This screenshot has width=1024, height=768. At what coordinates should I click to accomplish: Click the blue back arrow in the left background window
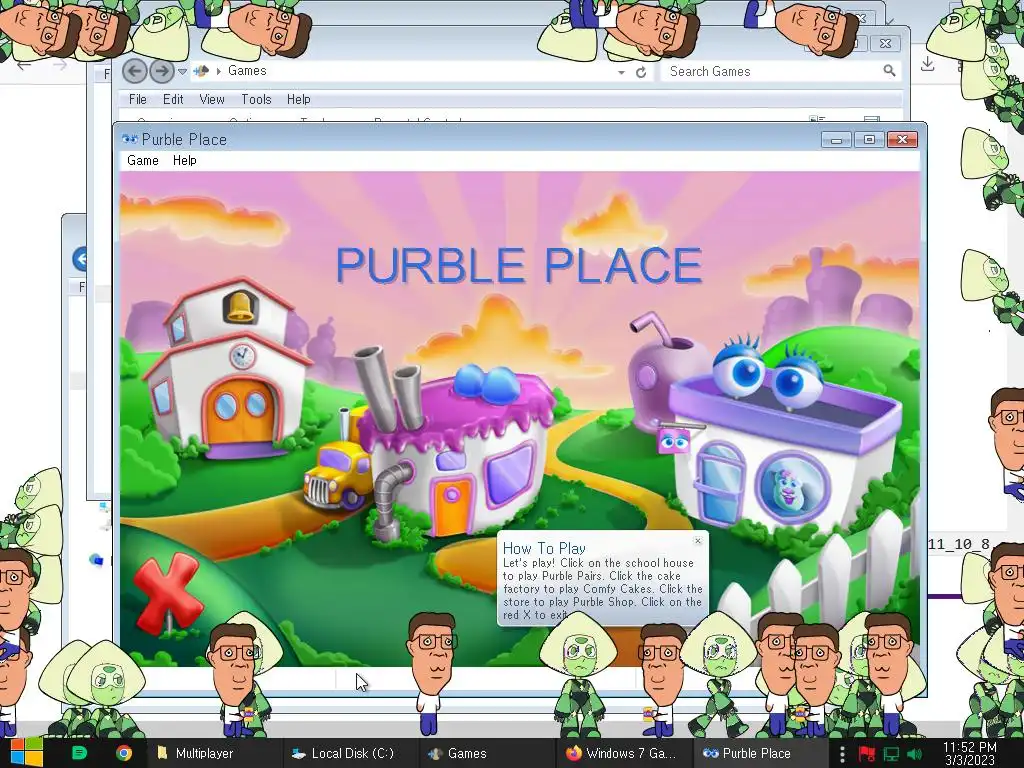click(80, 259)
